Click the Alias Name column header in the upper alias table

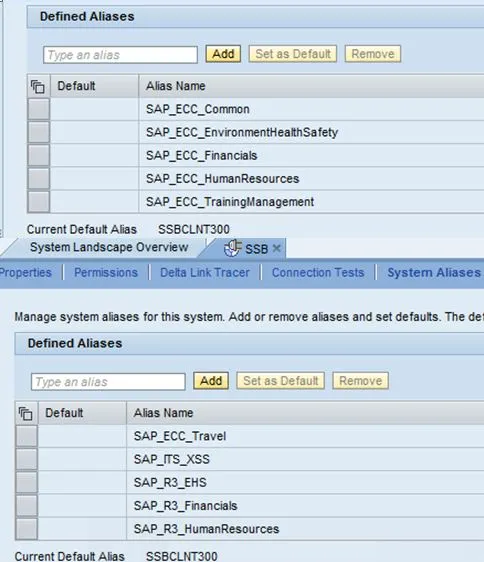pyautogui.click(x=176, y=86)
